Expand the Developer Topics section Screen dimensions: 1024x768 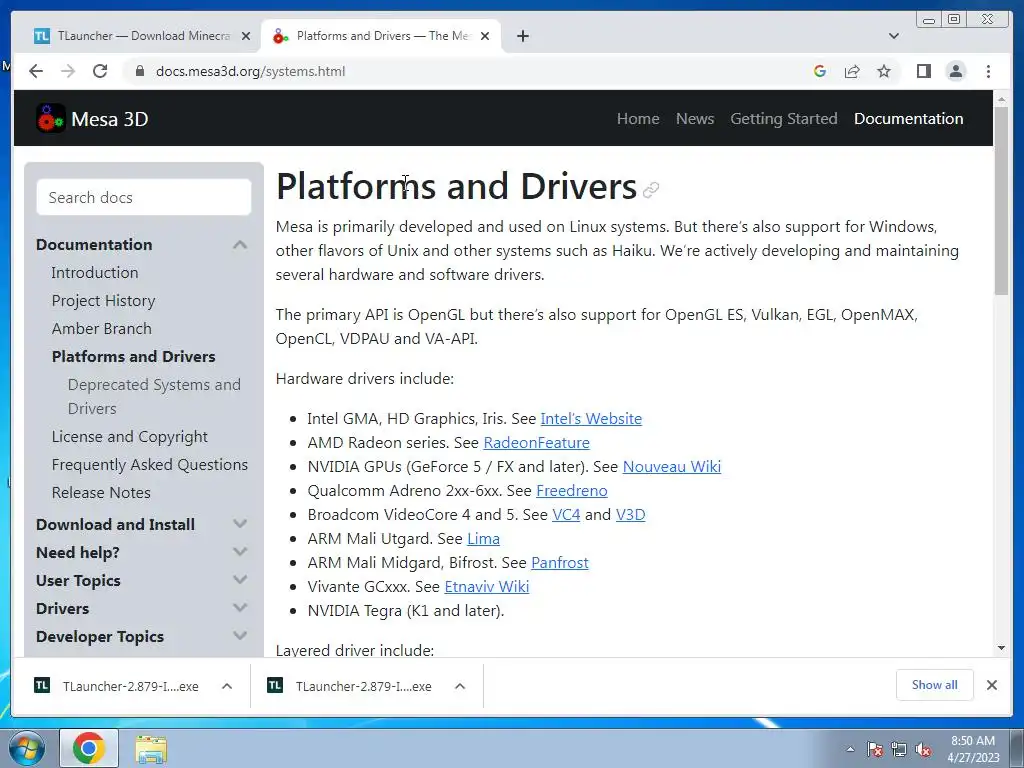[240, 636]
